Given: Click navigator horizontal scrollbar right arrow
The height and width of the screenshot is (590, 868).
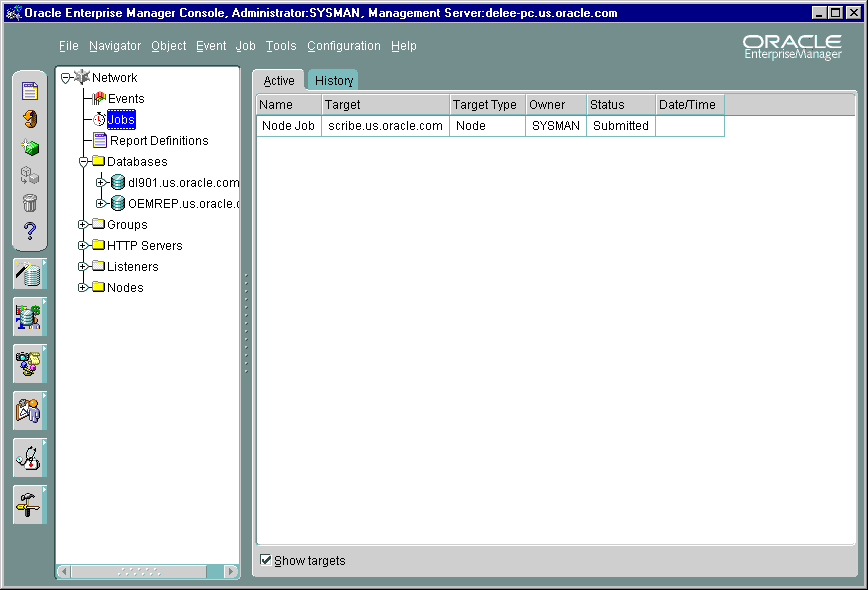Looking at the screenshot, I should tap(232, 572).
